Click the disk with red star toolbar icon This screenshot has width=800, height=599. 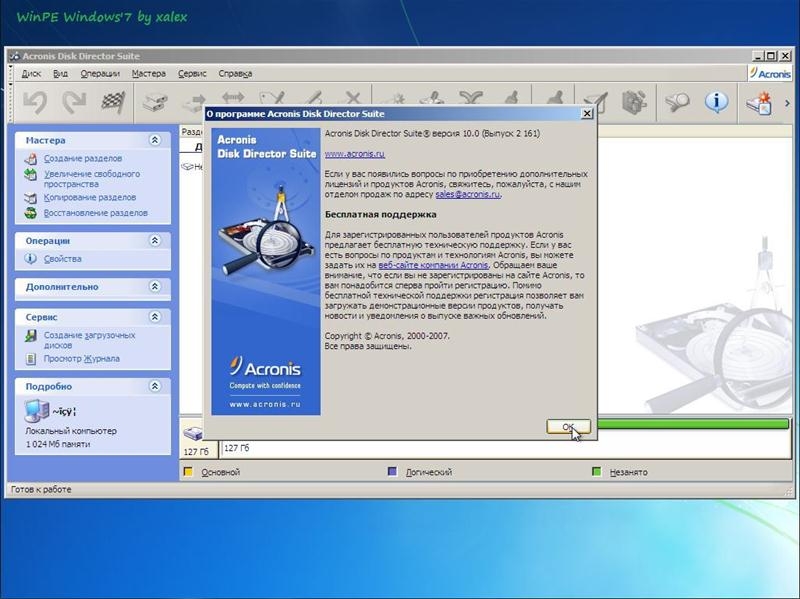[x=759, y=103]
